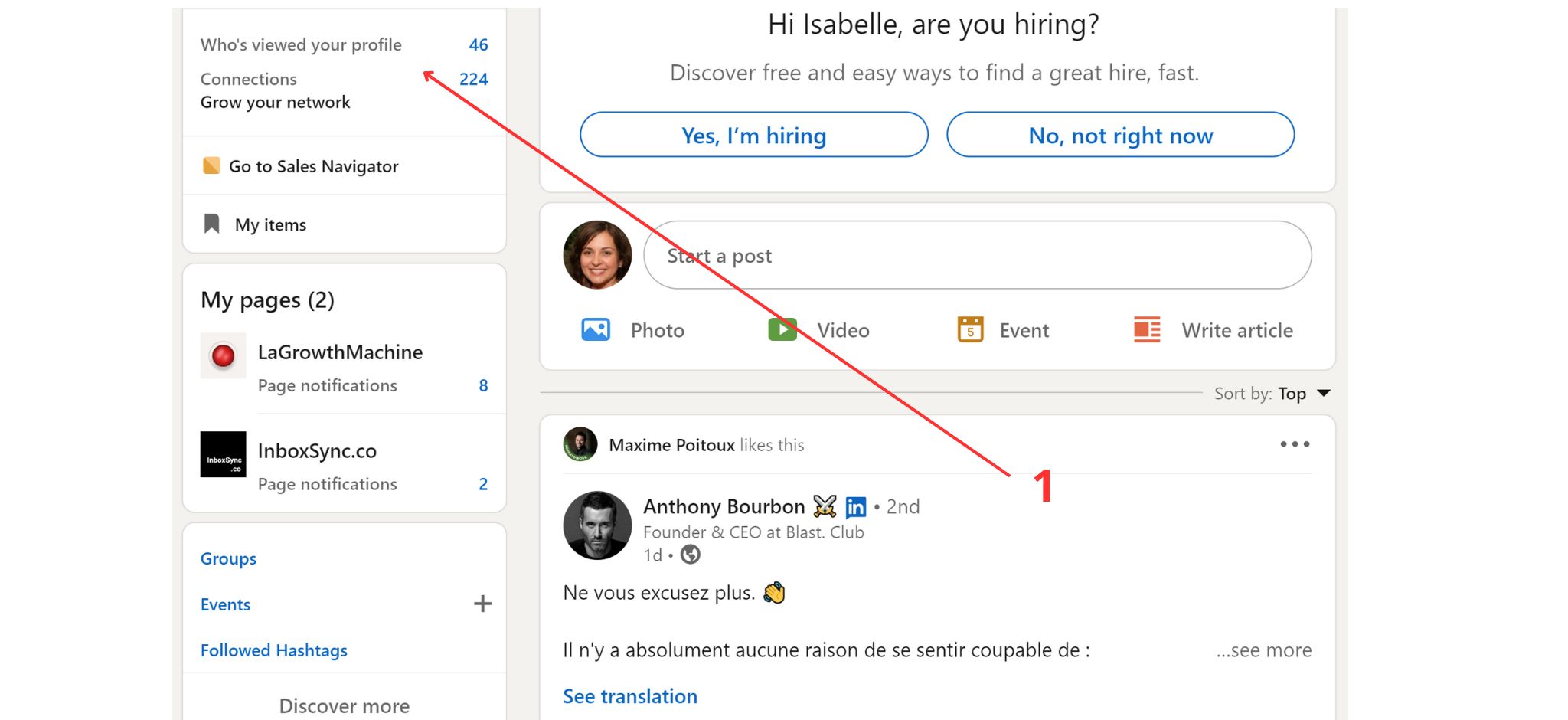
Task: Add a new event with plus icon
Action: point(482,604)
